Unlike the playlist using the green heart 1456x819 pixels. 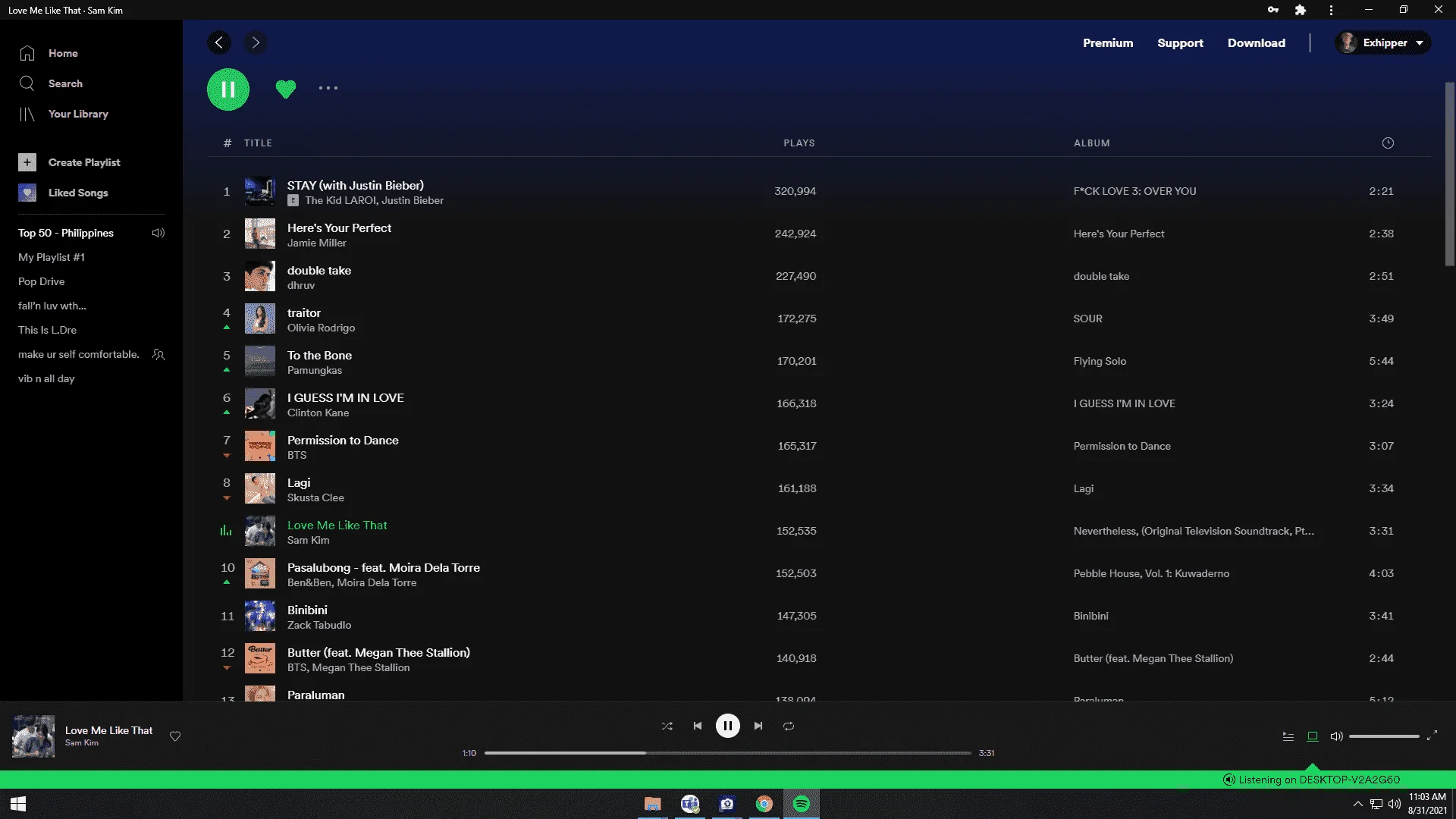[285, 89]
